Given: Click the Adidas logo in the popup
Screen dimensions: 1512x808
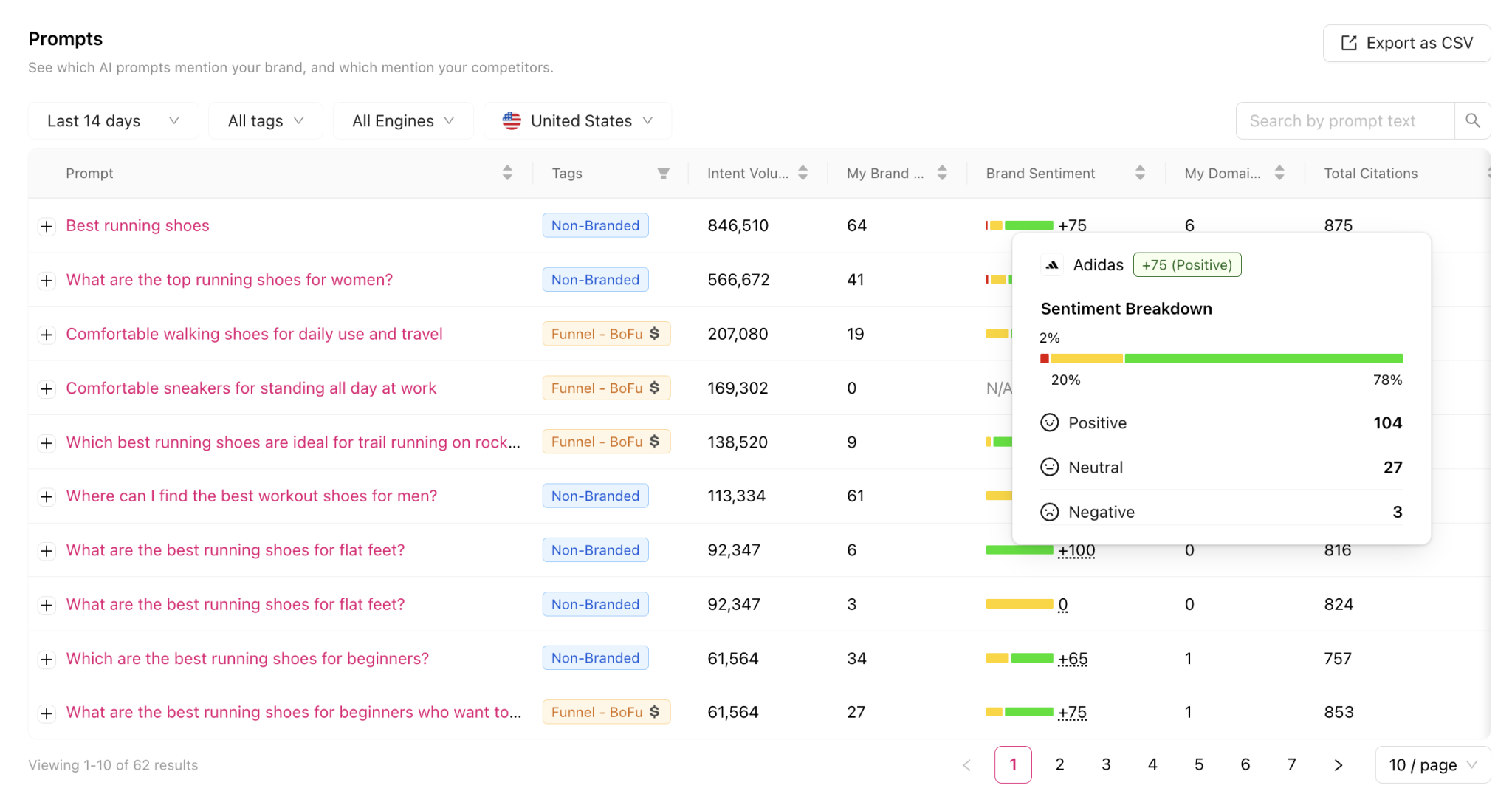Looking at the screenshot, I should pyautogui.click(x=1052, y=264).
